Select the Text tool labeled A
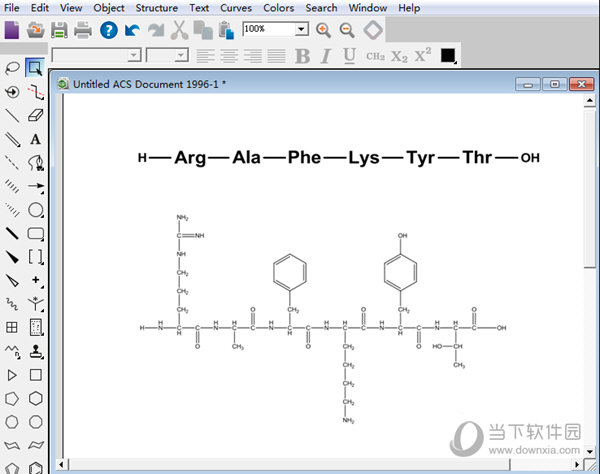Viewport: 600px width, 474px height. coord(36,139)
